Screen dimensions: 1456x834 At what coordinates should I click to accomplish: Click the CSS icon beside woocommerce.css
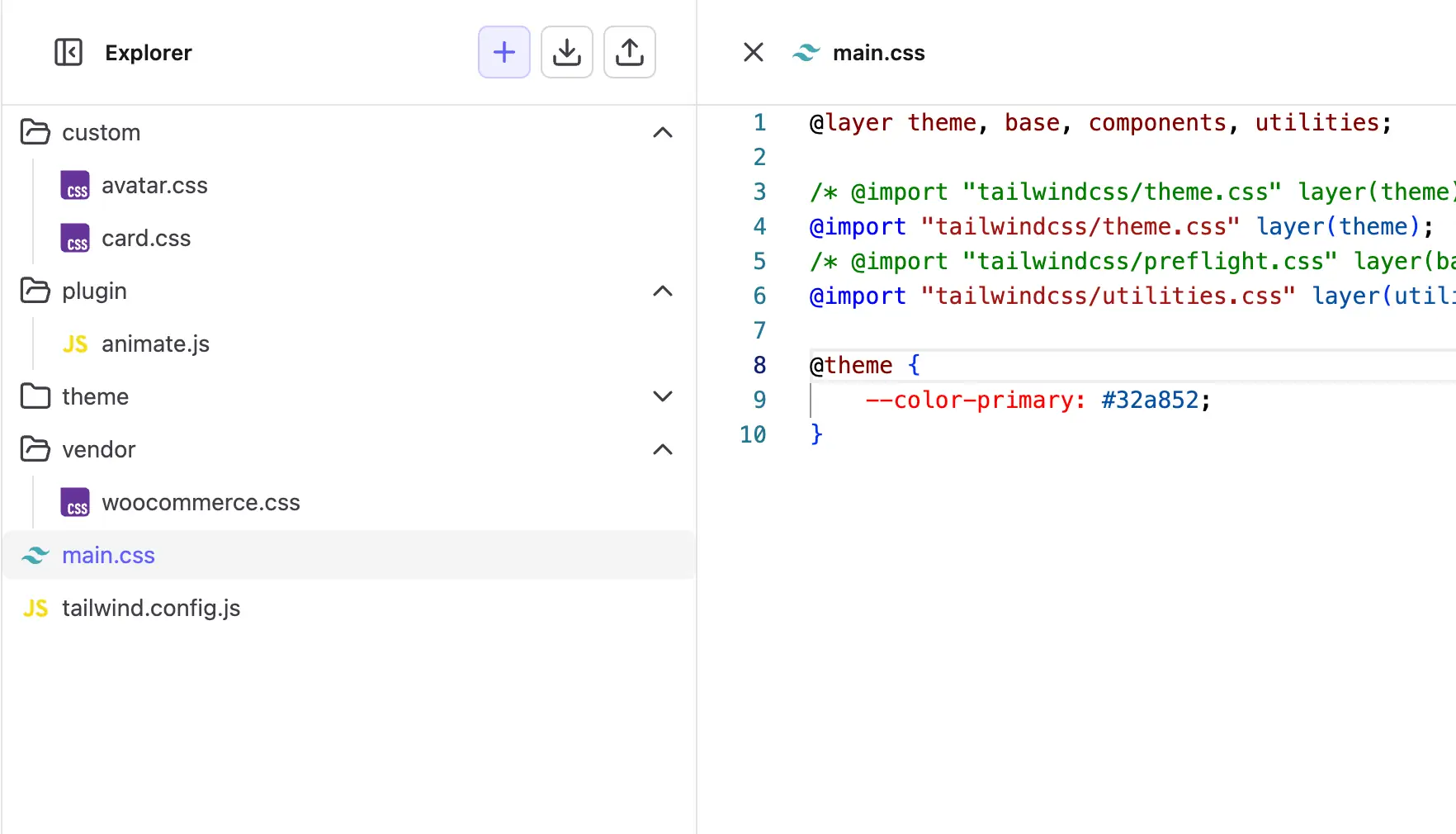click(x=76, y=502)
